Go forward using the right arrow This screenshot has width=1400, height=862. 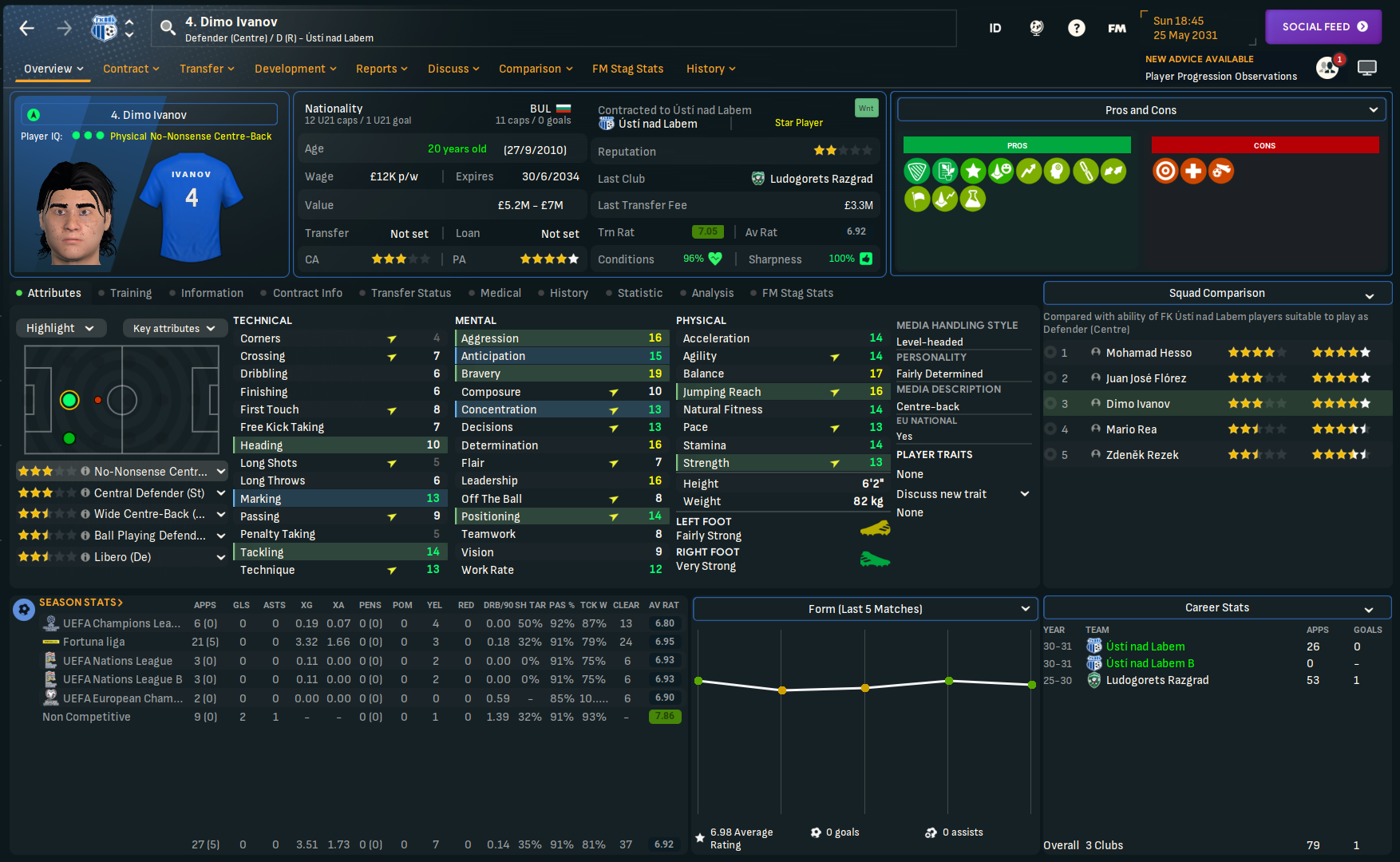64,28
